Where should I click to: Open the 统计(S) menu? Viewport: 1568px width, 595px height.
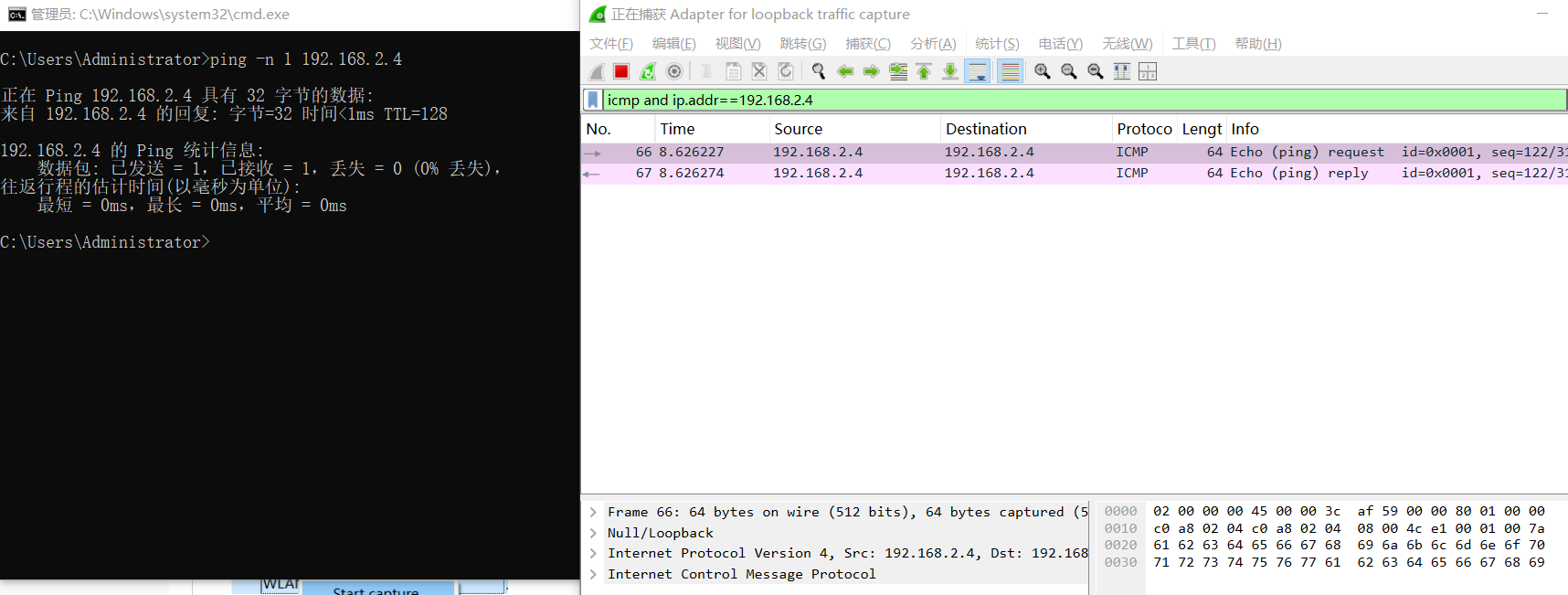pyautogui.click(x=997, y=44)
